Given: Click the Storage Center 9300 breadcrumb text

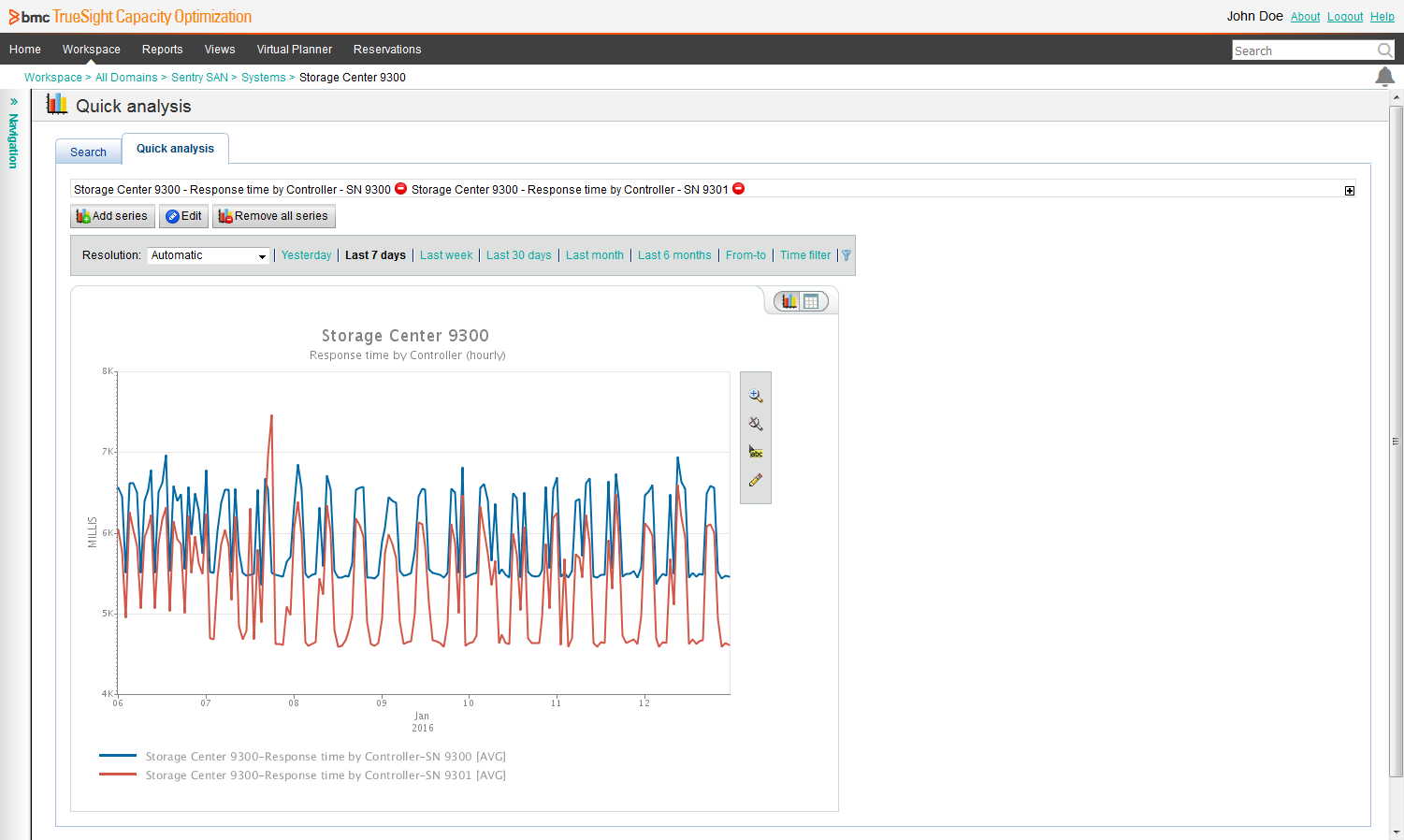Looking at the screenshot, I should (353, 78).
